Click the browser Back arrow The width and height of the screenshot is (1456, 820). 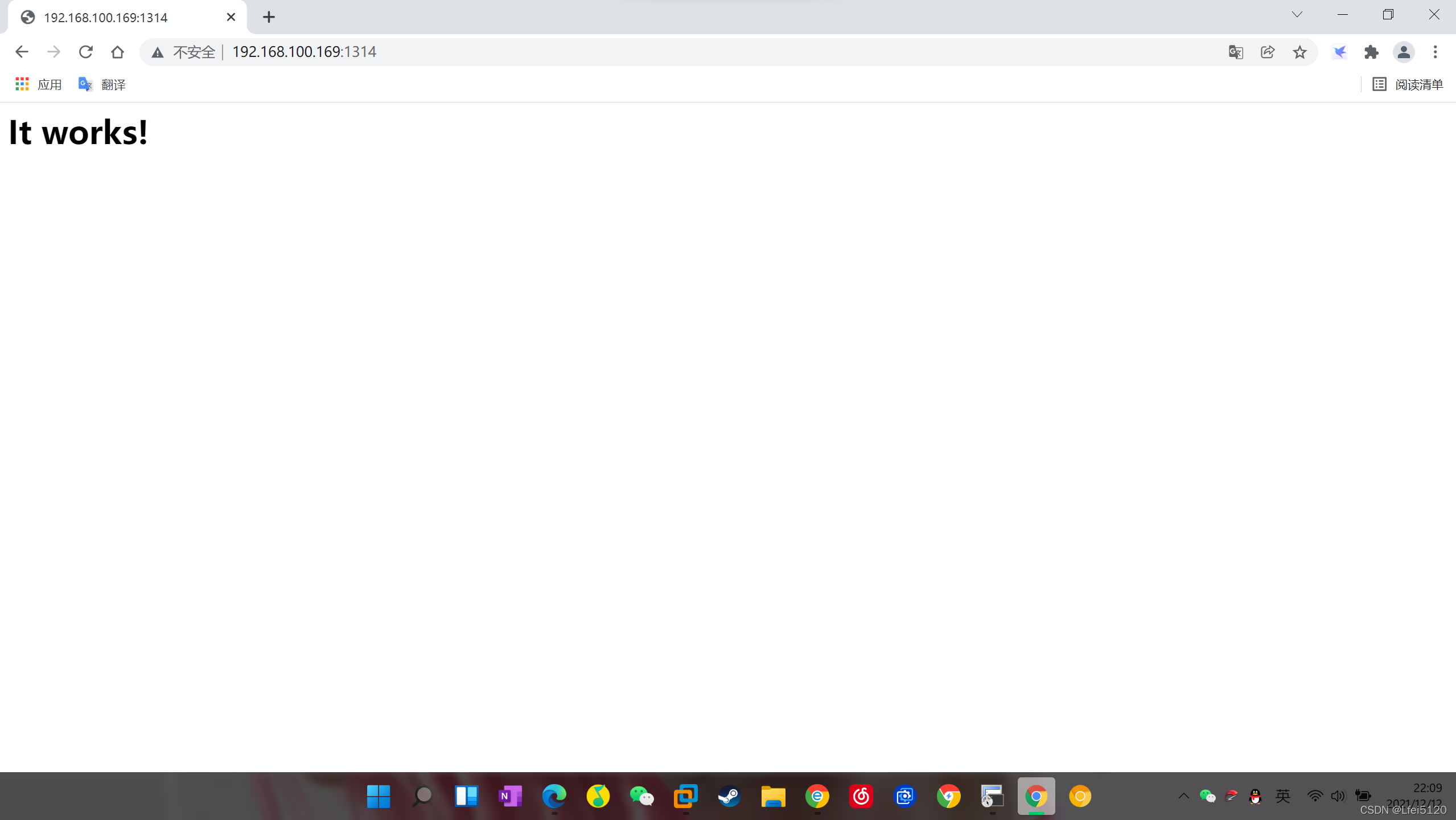click(22, 52)
